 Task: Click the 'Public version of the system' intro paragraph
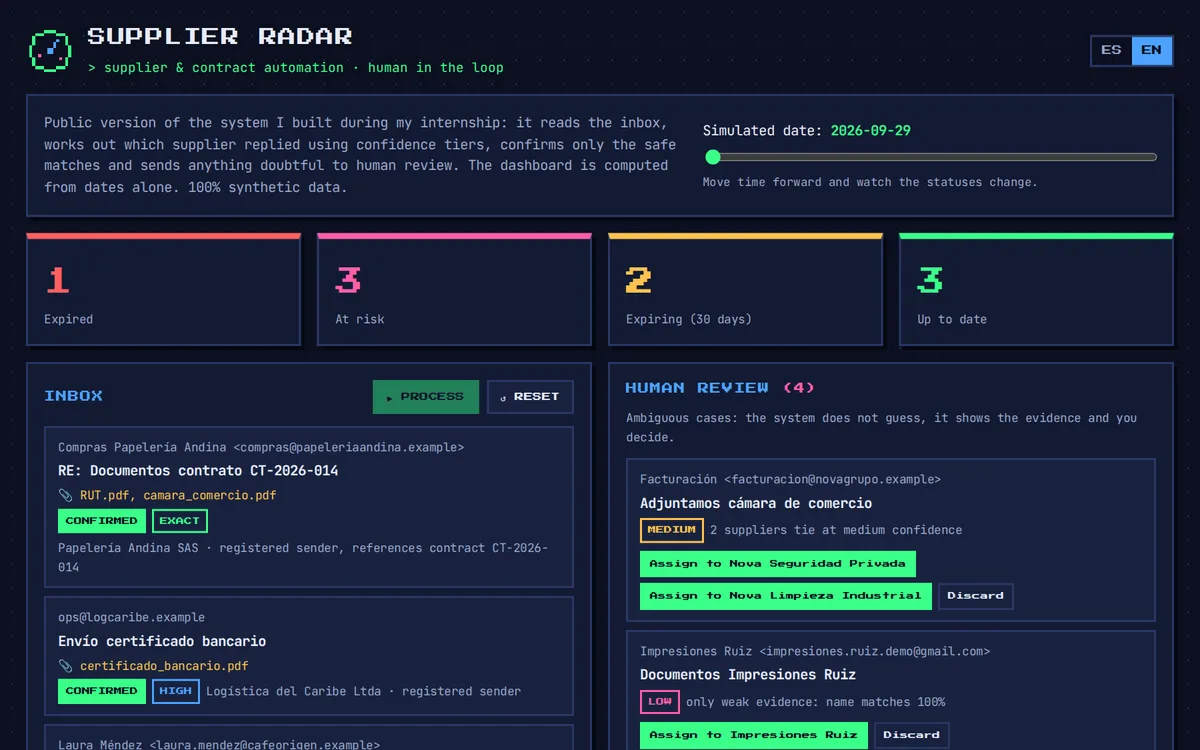[x=360, y=155]
